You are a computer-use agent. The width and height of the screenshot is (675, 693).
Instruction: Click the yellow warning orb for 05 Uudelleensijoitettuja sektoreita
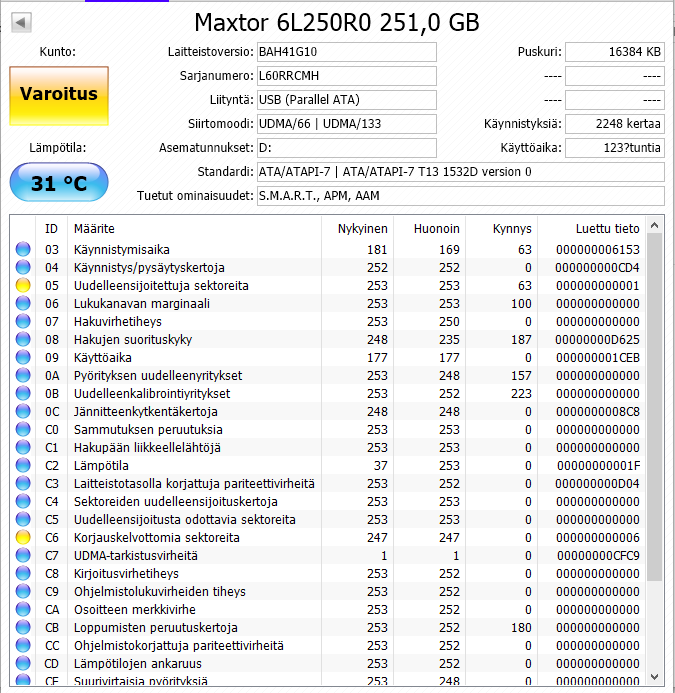coord(23,286)
